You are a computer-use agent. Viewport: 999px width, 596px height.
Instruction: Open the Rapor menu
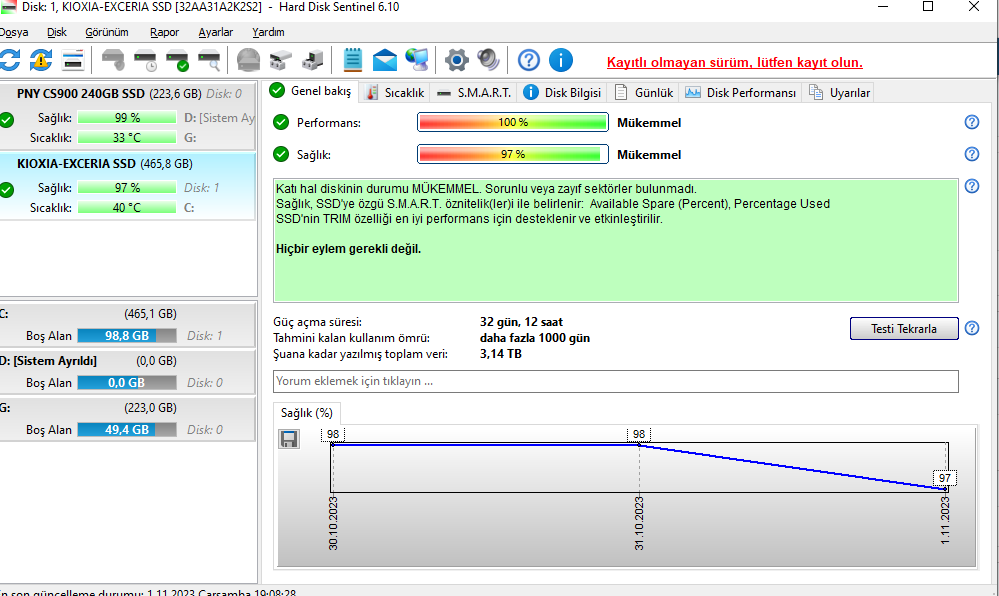coord(164,32)
